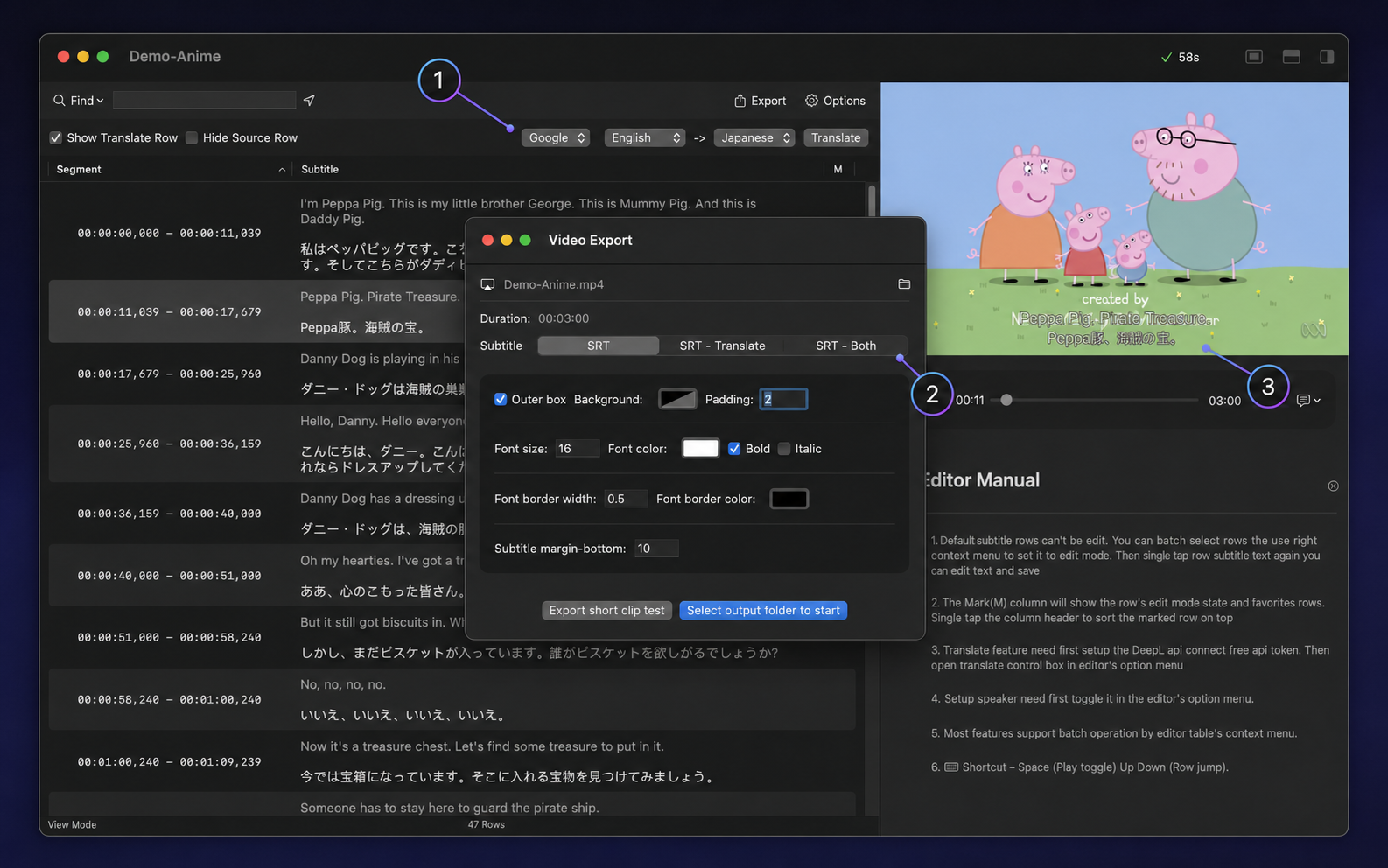The width and height of the screenshot is (1388, 868).
Task: Click the subtitle table scrollbar
Action: click(x=872, y=201)
